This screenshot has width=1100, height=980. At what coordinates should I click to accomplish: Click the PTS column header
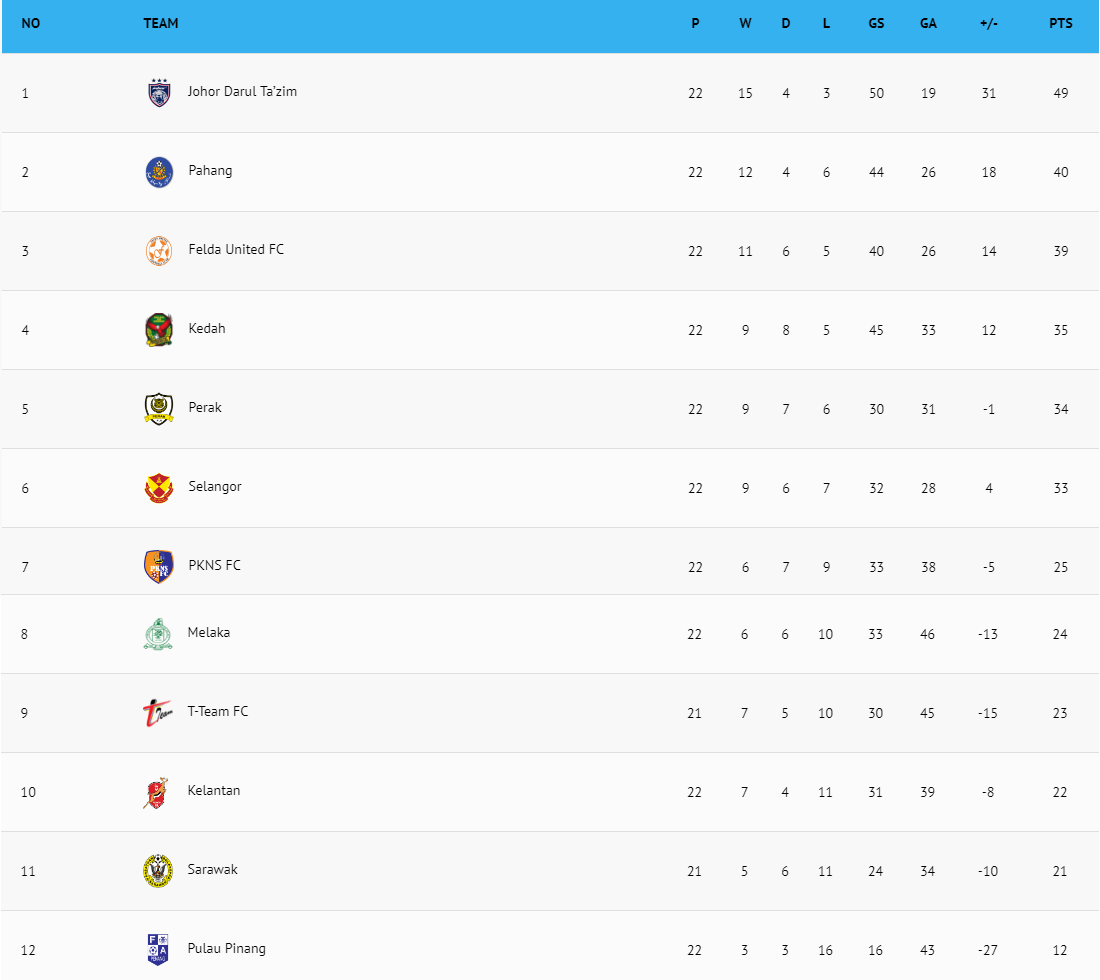click(1060, 24)
